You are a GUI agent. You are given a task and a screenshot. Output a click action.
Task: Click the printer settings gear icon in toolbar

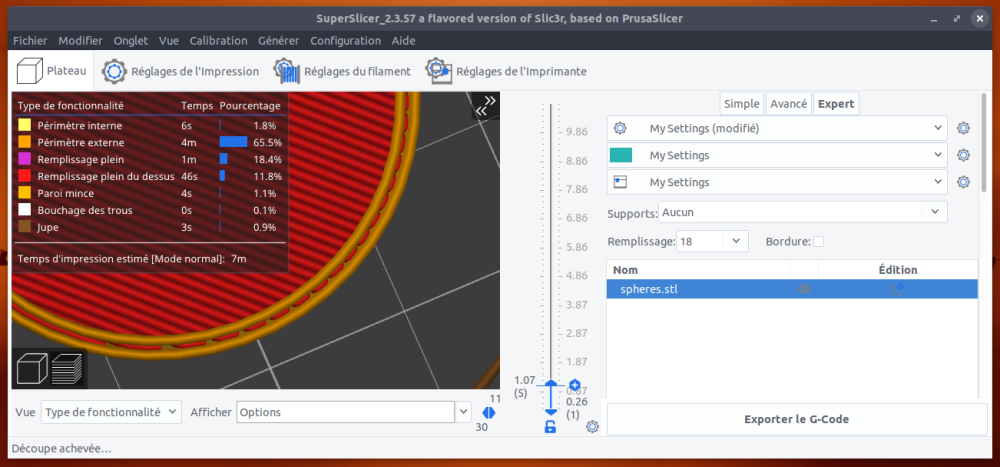point(438,71)
